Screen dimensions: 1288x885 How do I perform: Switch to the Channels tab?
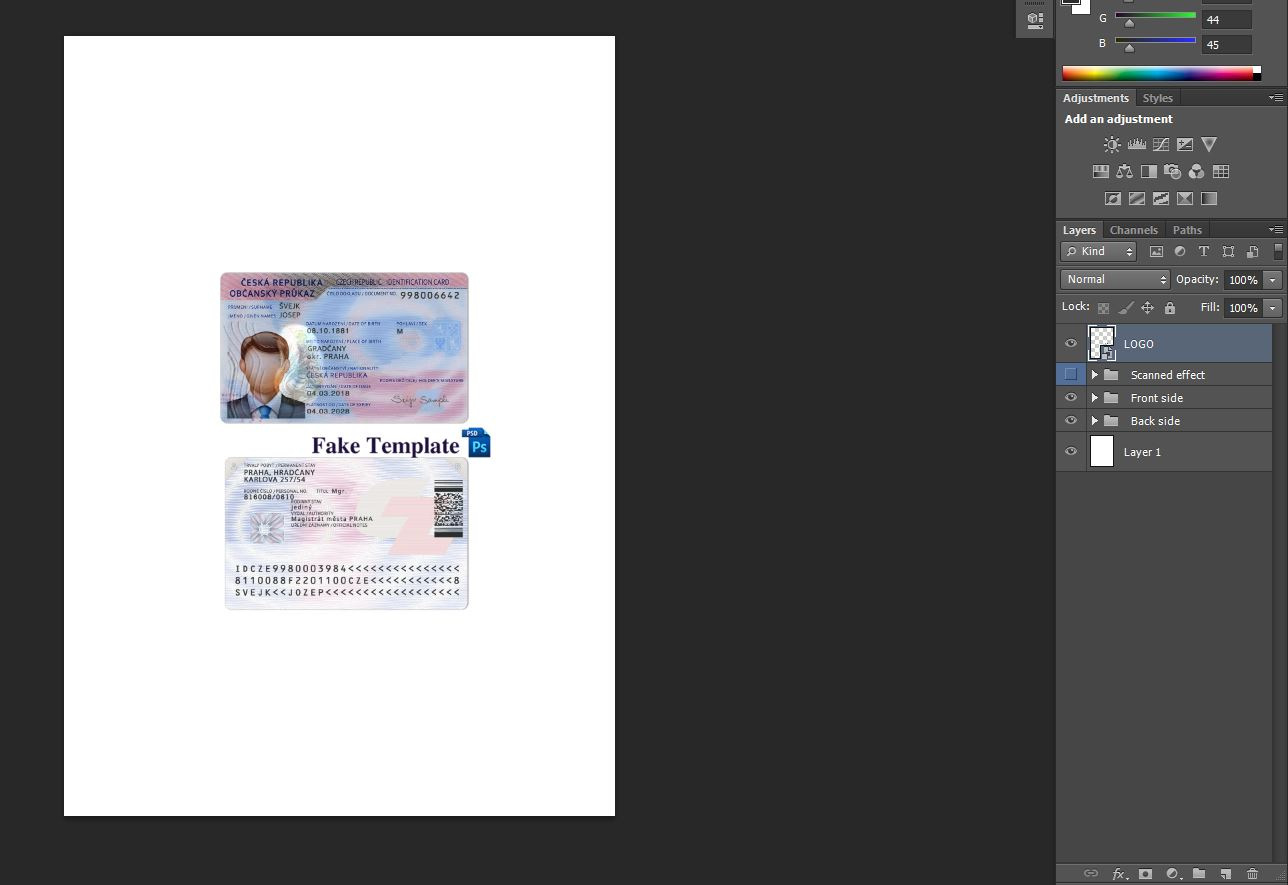point(1133,230)
